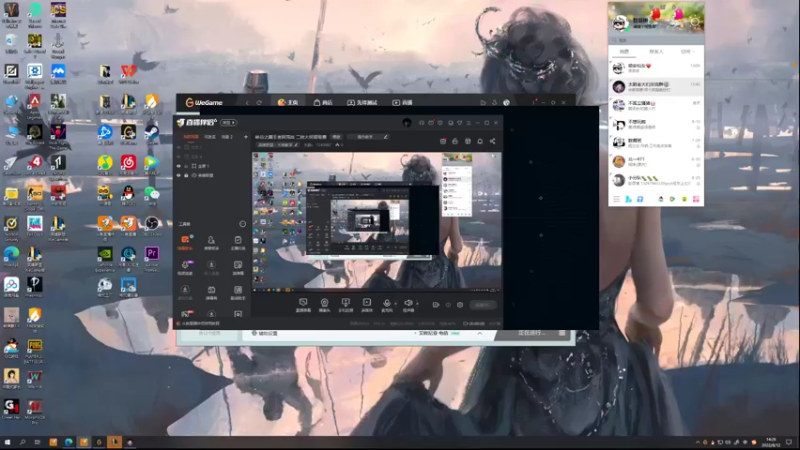Switch to the Scene 2 tab
Screen dimensions: 800x450
pyautogui.click(x=227, y=137)
